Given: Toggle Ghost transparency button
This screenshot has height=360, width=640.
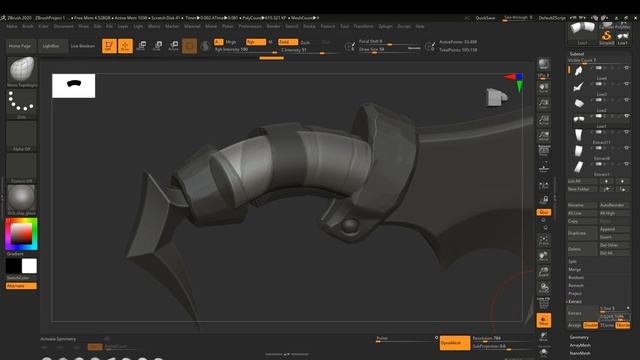Looking at the screenshot, I should [544, 336].
